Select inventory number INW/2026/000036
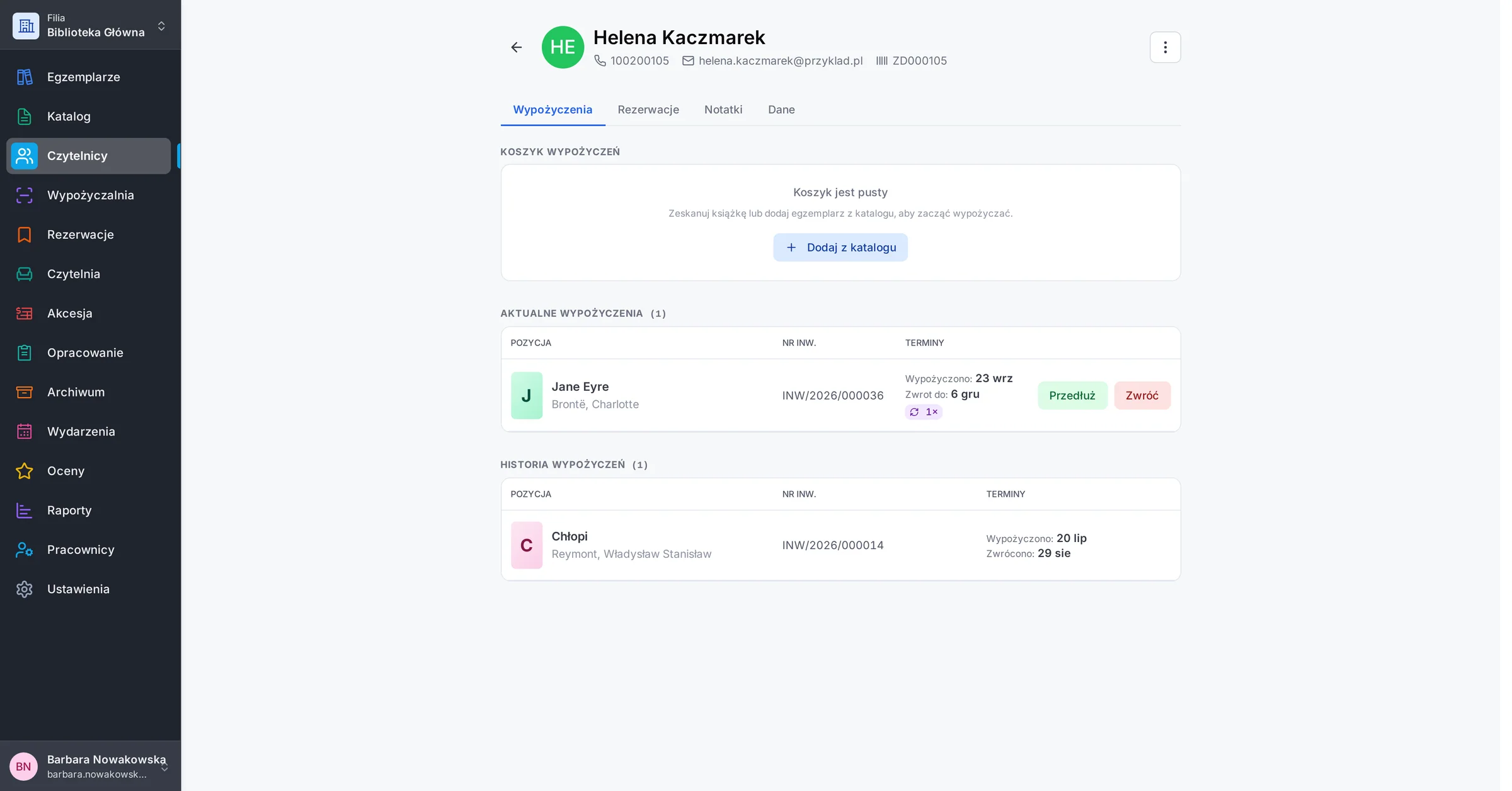1512x791 pixels. point(833,396)
